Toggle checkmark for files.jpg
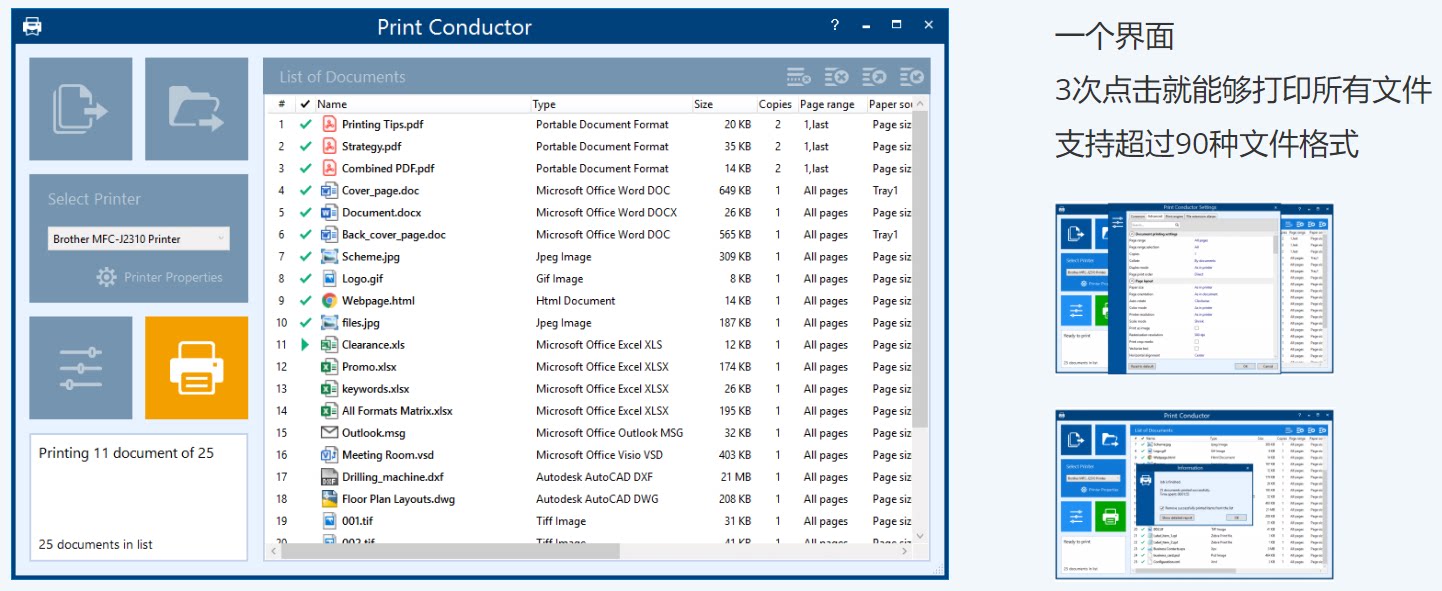 [x=305, y=322]
